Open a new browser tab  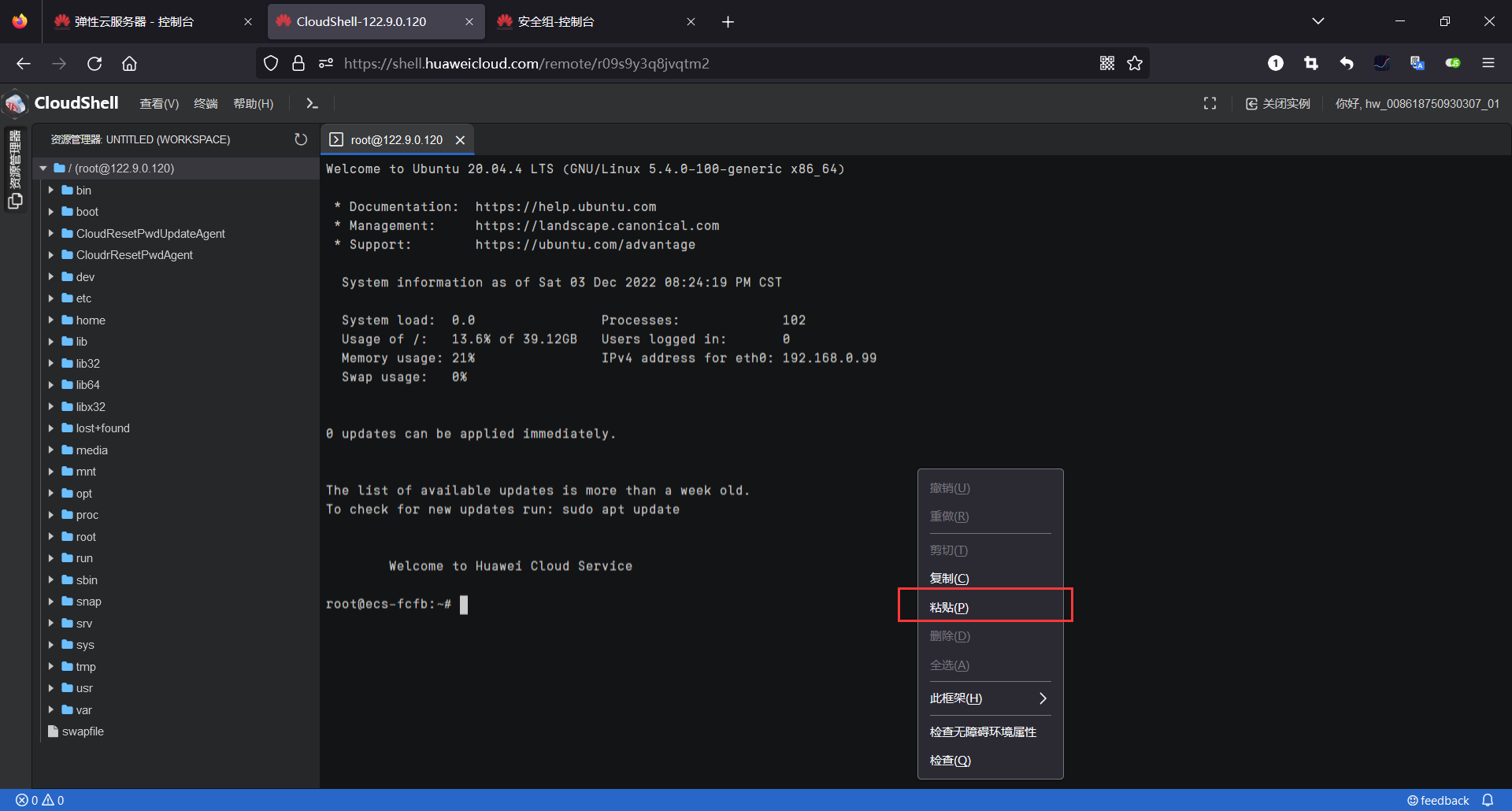click(x=728, y=22)
